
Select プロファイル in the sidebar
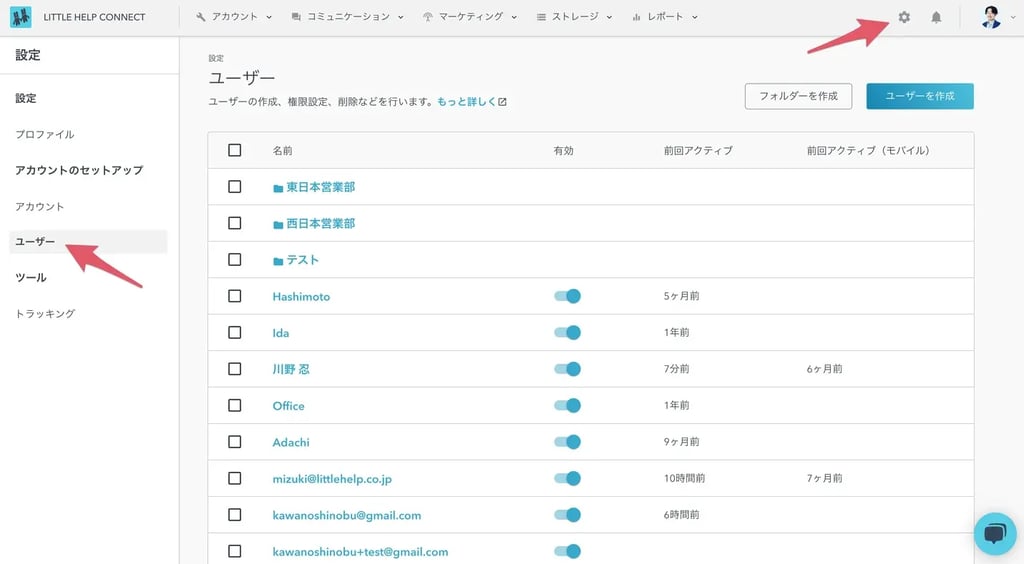(45, 134)
